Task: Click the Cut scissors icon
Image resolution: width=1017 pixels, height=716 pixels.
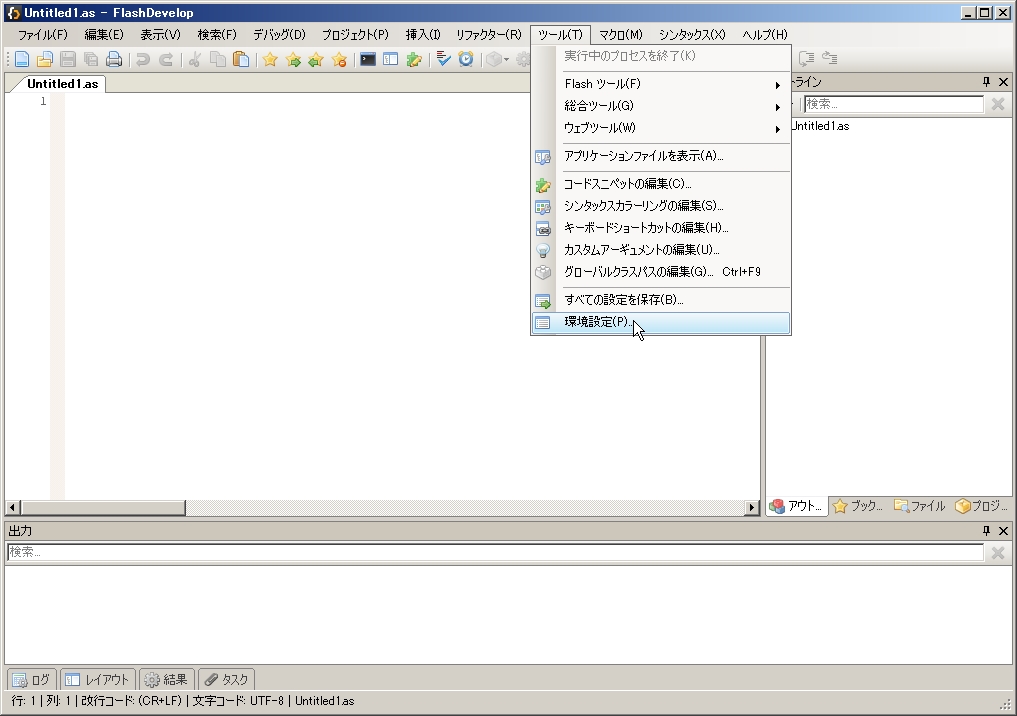Action: coord(194,60)
